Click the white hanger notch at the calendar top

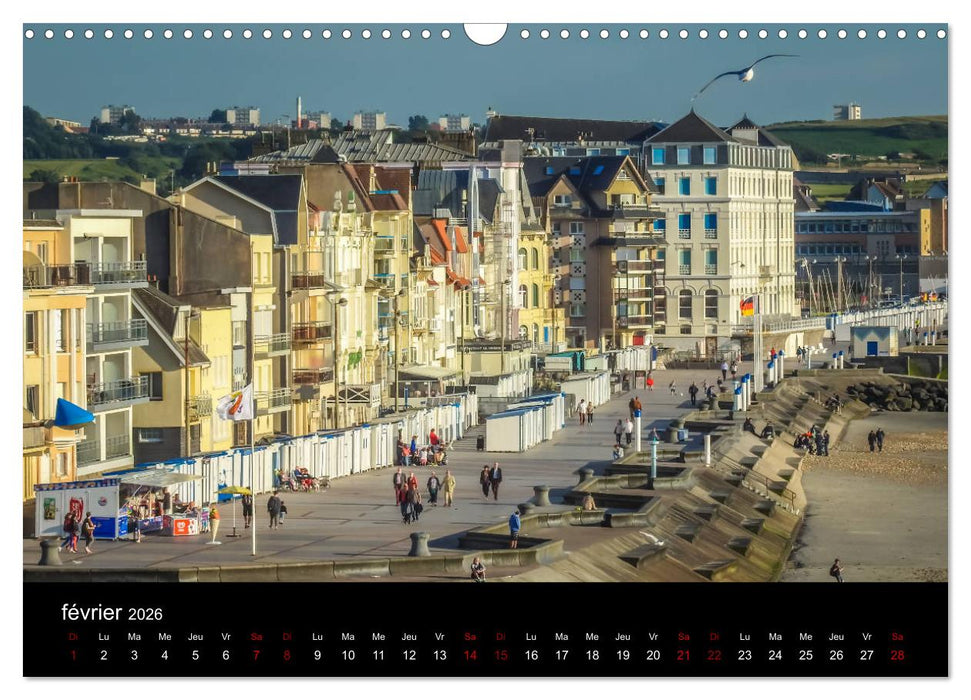tap(485, 30)
